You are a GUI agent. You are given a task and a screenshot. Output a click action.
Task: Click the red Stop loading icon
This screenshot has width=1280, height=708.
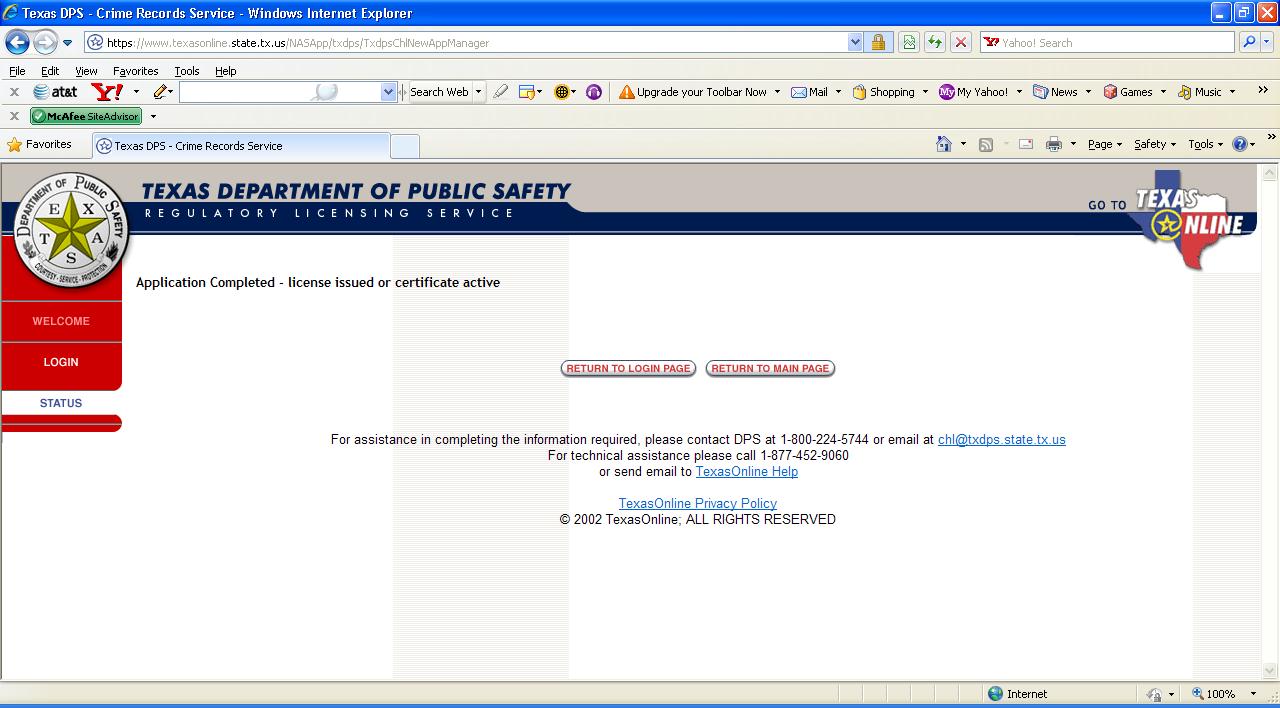960,43
